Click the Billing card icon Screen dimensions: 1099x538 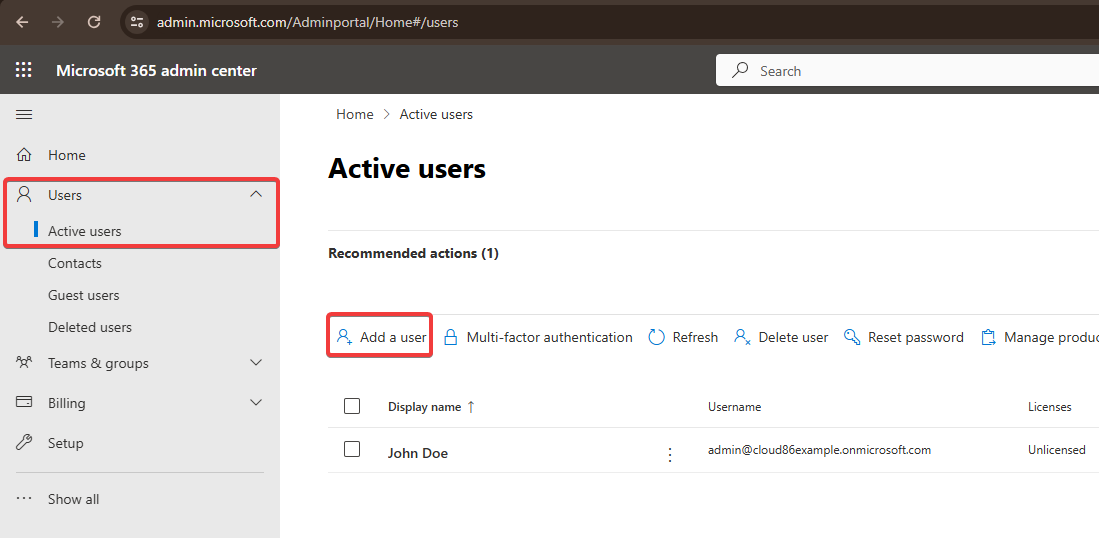pos(24,403)
